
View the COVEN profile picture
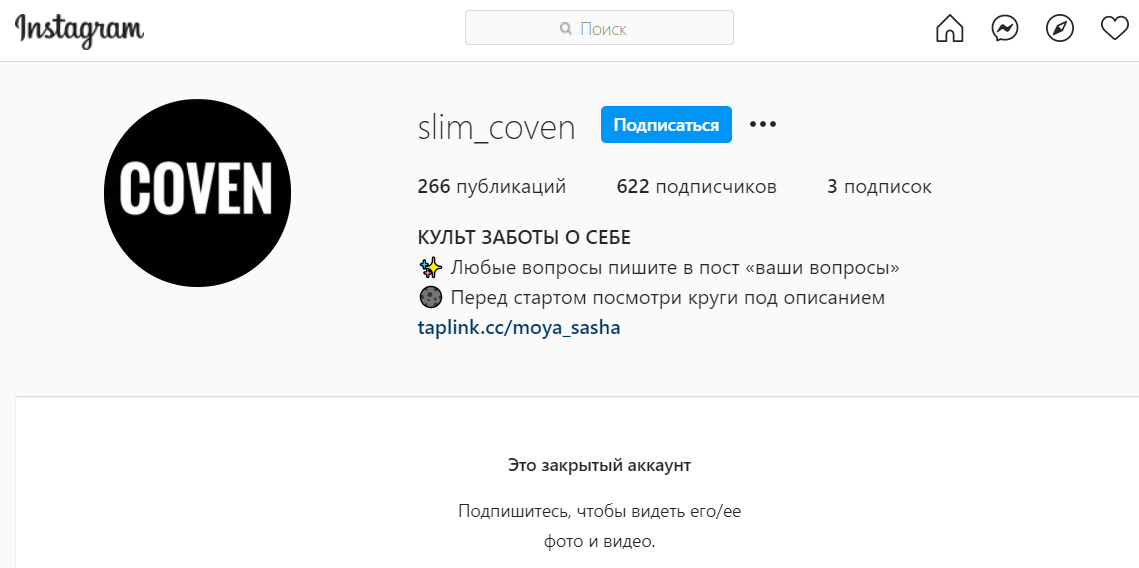click(x=198, y=193)
